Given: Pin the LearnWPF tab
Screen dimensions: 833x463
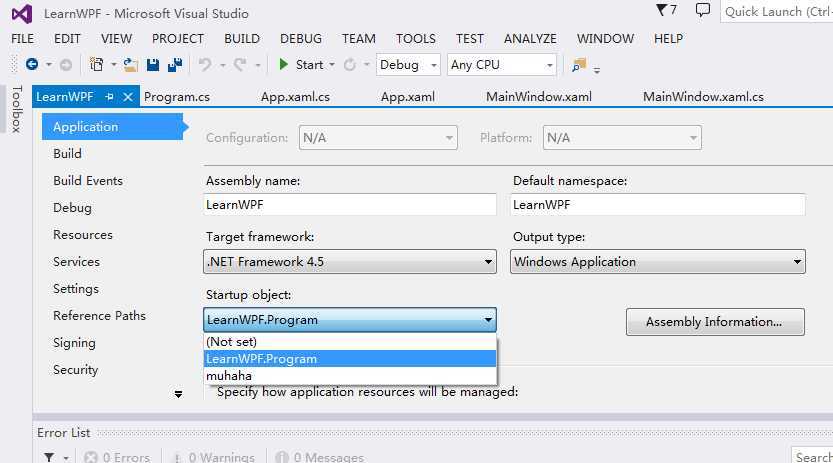Looking at the screenshot, I should point(110,97).
